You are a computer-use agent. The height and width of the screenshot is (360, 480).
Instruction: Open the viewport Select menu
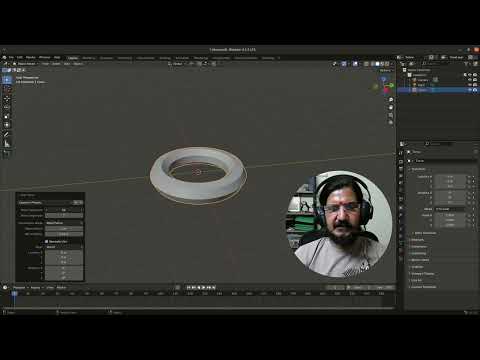(x=56, y=64)
